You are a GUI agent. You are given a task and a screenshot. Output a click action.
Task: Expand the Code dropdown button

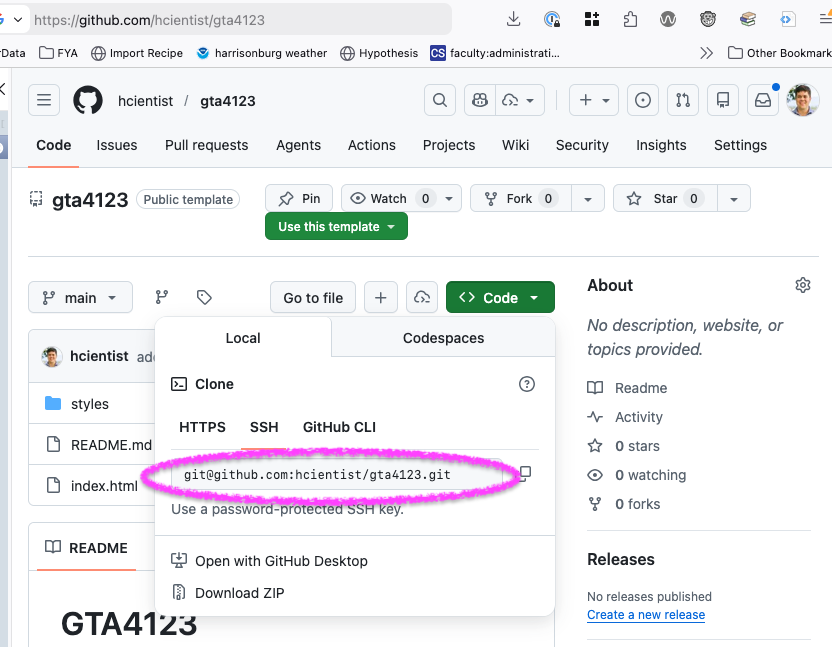500,297
